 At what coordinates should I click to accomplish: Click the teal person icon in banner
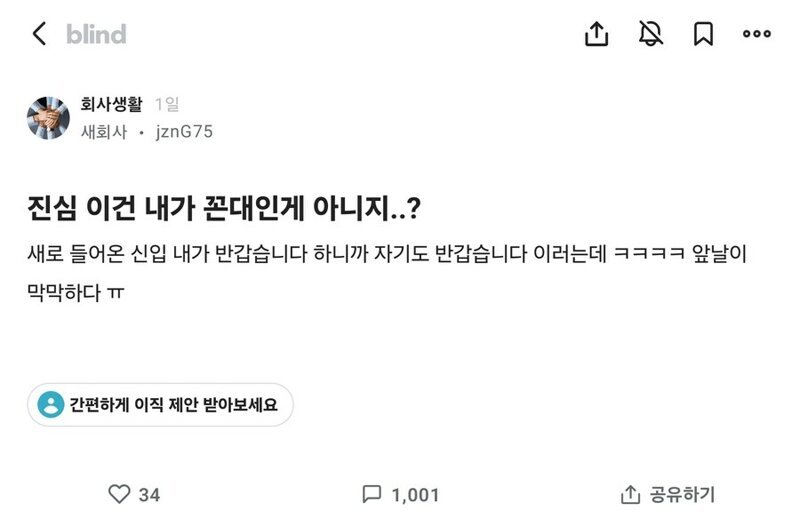coord(49,405)
